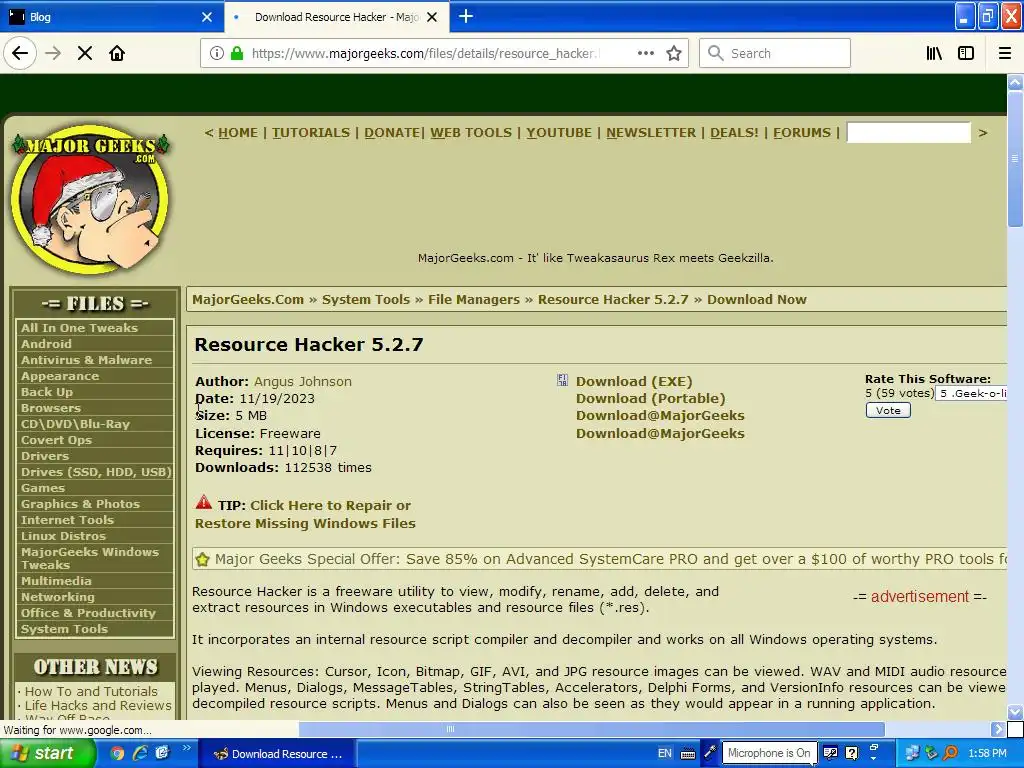Click the forward navigation arrow
The image size is (1024, 768).
coord(53,53)
